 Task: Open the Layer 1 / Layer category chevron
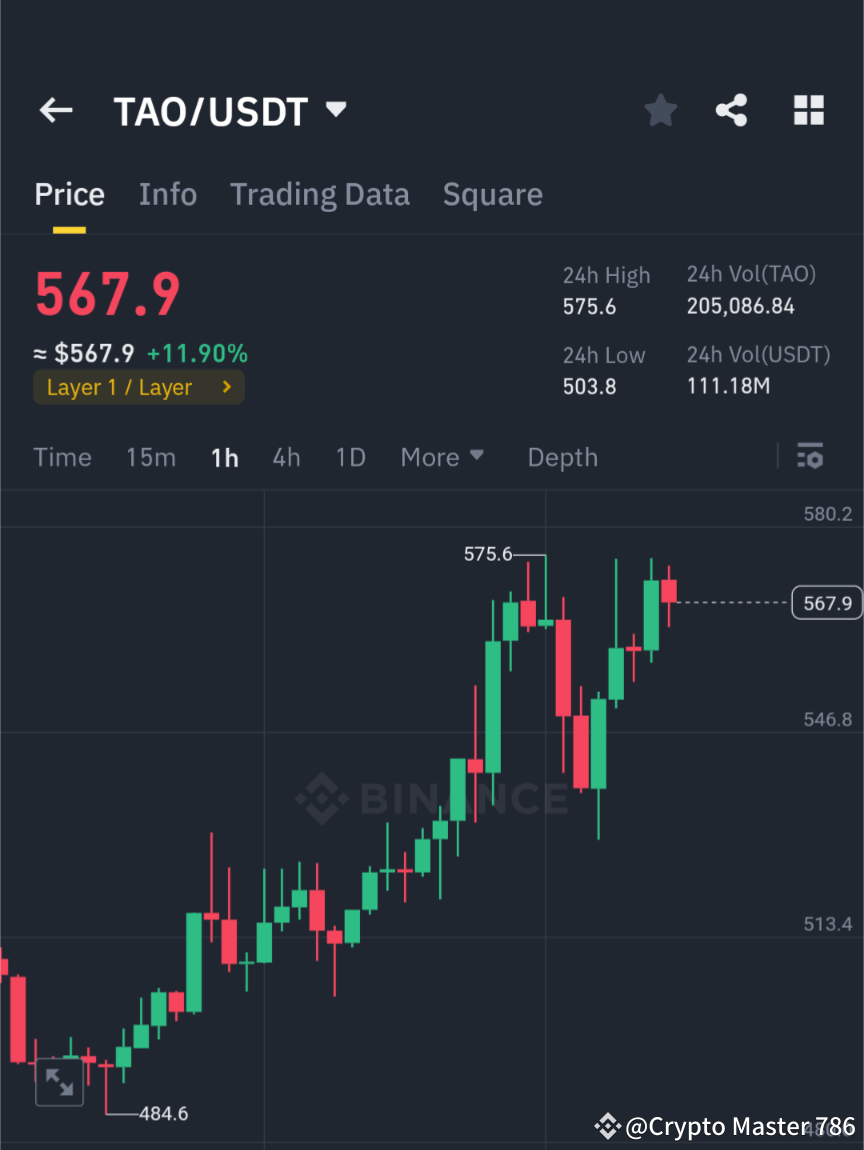coord(225,387)
